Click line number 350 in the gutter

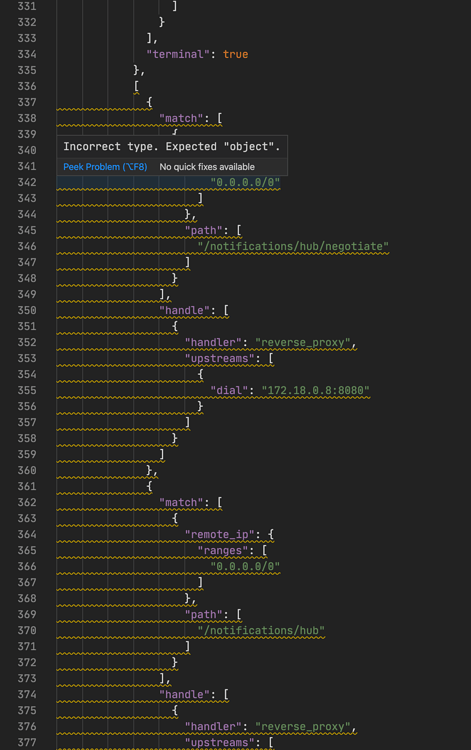click(27, 310)
